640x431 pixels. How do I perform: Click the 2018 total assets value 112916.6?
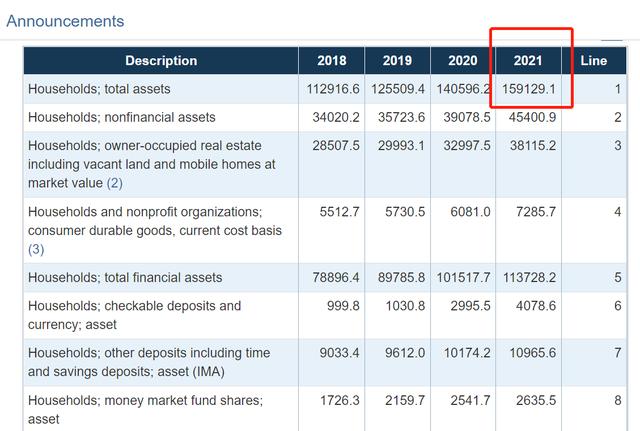[x=333, y=89]
